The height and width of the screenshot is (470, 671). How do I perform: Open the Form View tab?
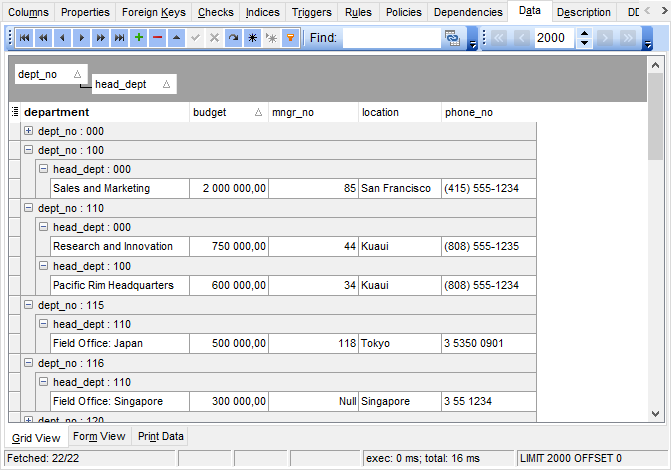[x=99, y=437]
